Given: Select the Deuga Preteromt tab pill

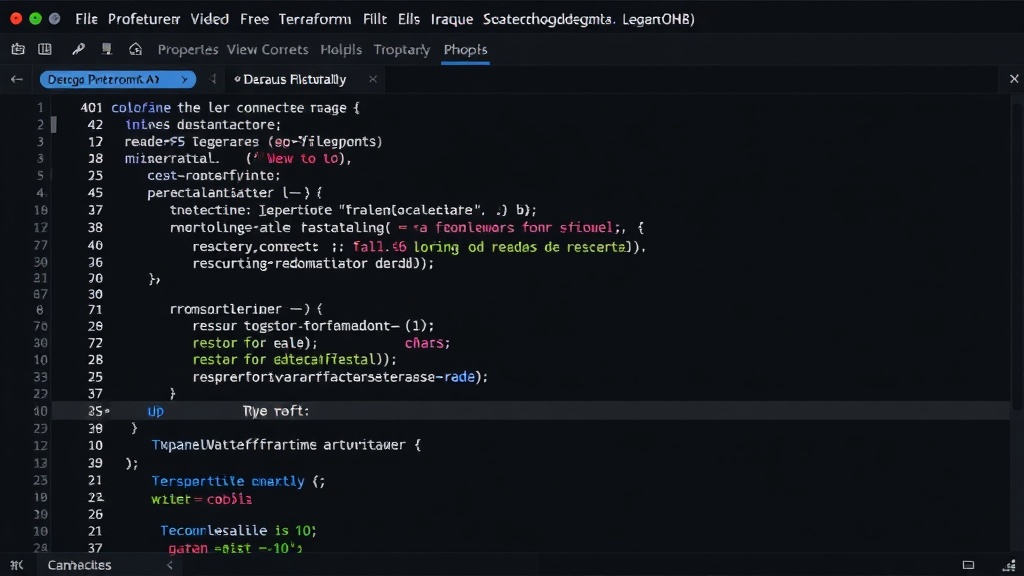Looking at the screenshot, I should [118, 80].
